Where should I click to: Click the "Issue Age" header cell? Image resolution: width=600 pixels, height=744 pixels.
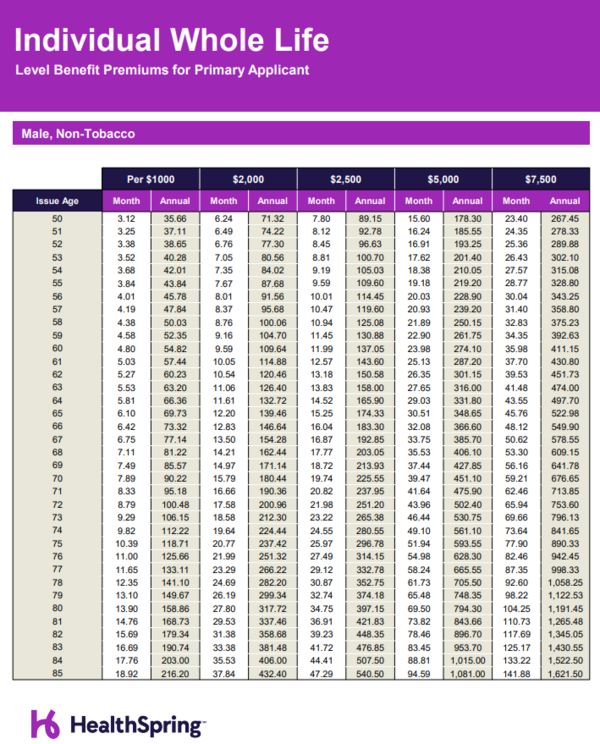click(x=57, y=201)
